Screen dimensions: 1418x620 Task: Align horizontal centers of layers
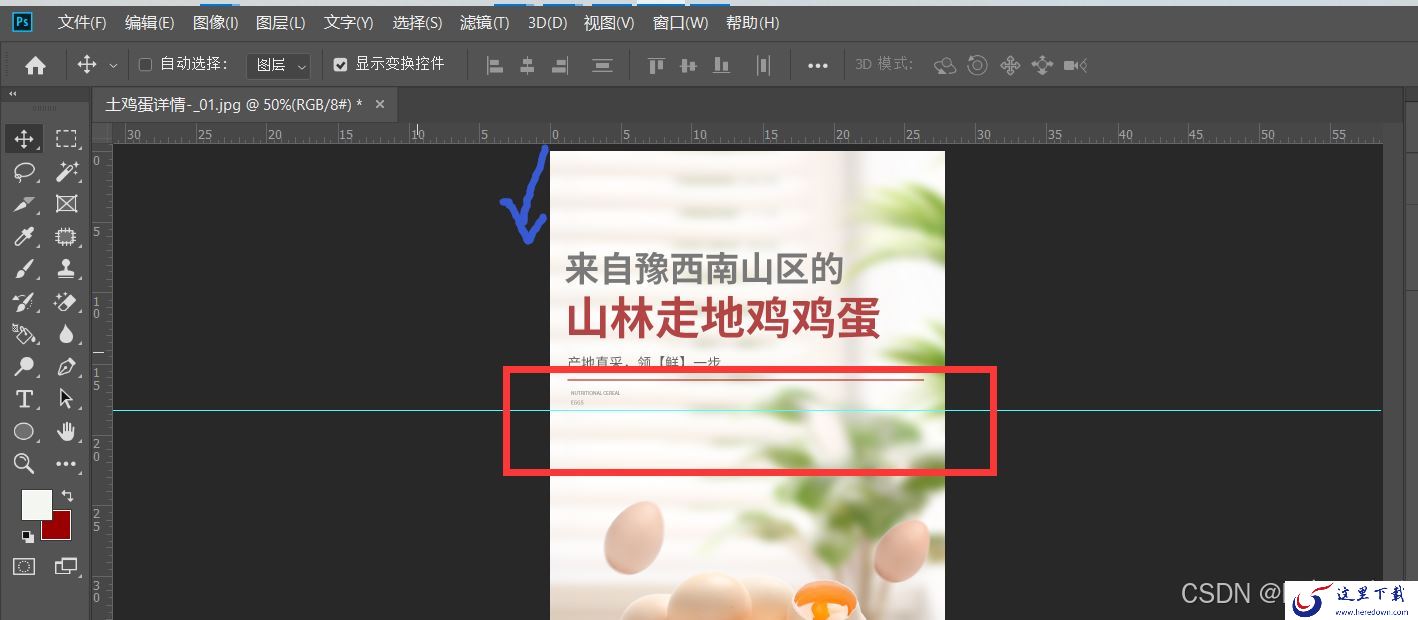point(527,65)
